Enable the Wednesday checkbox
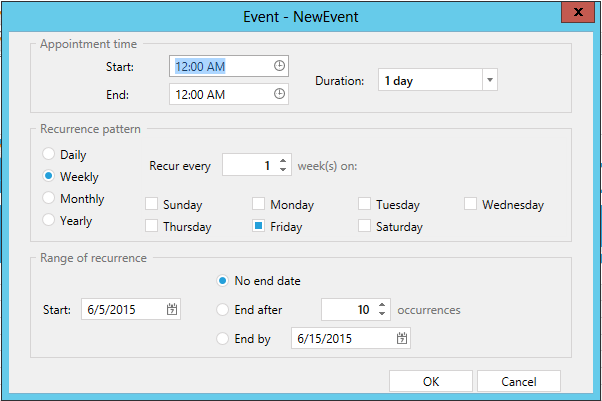Viewport: 602px width, 401px height. coord(471,204)
